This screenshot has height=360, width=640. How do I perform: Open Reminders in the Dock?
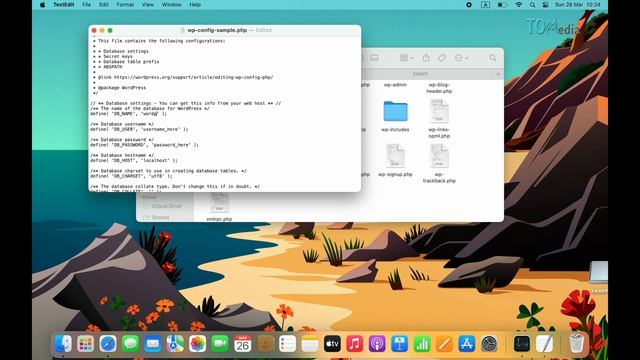(x=287, y=344)
